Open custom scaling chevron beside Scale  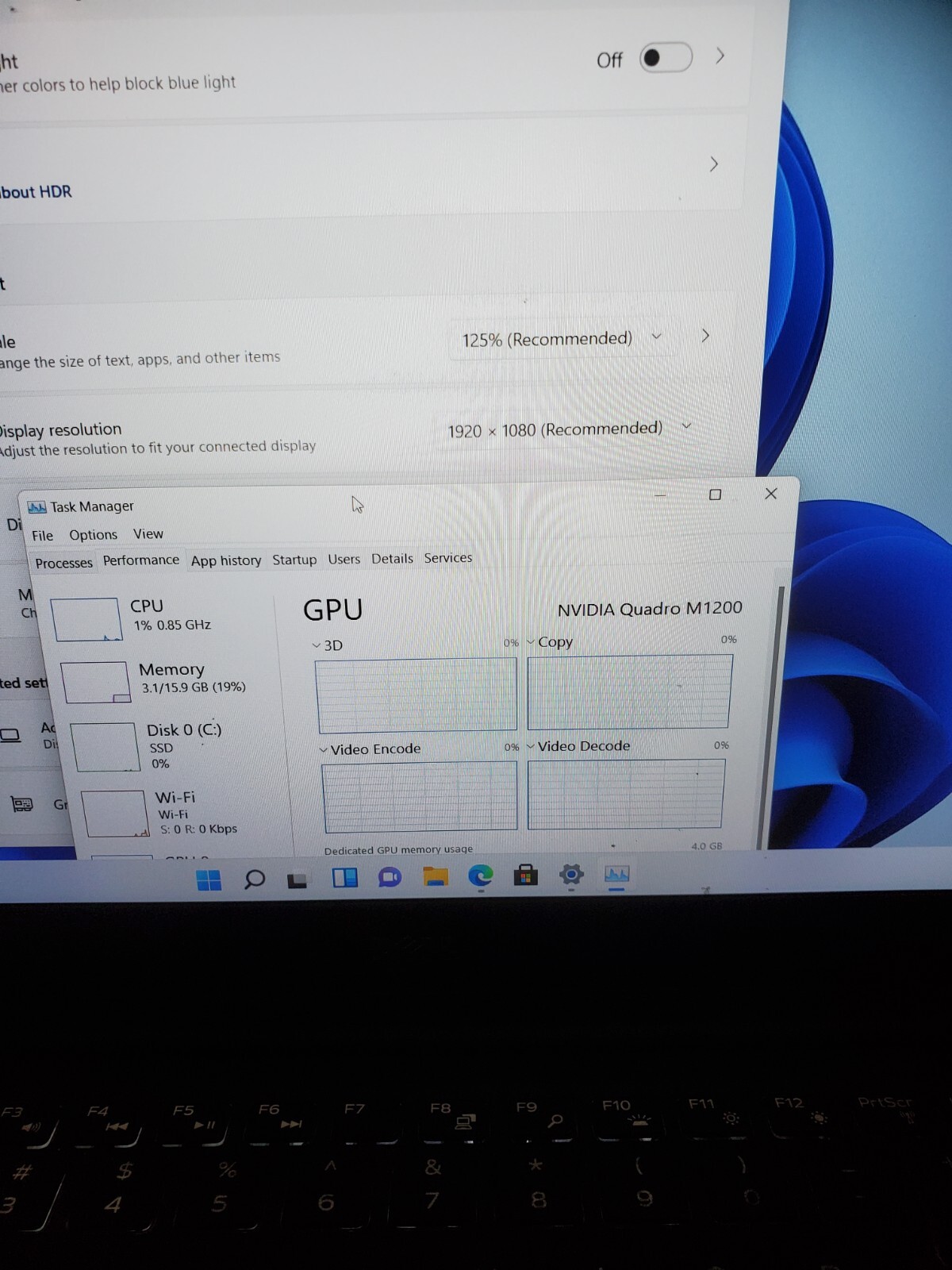coord(704,336)
